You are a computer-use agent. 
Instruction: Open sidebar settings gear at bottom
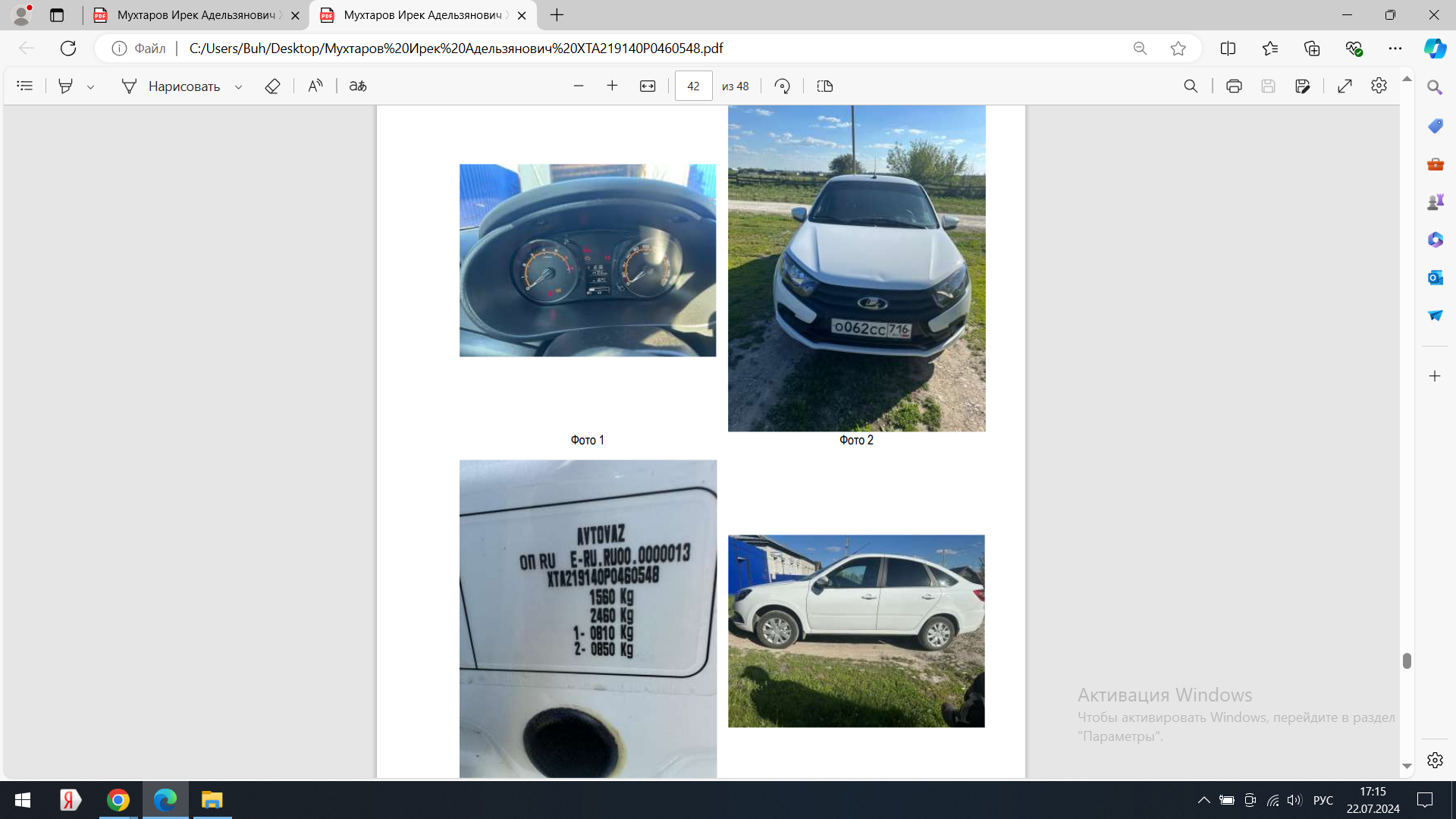click(1435, 760)
